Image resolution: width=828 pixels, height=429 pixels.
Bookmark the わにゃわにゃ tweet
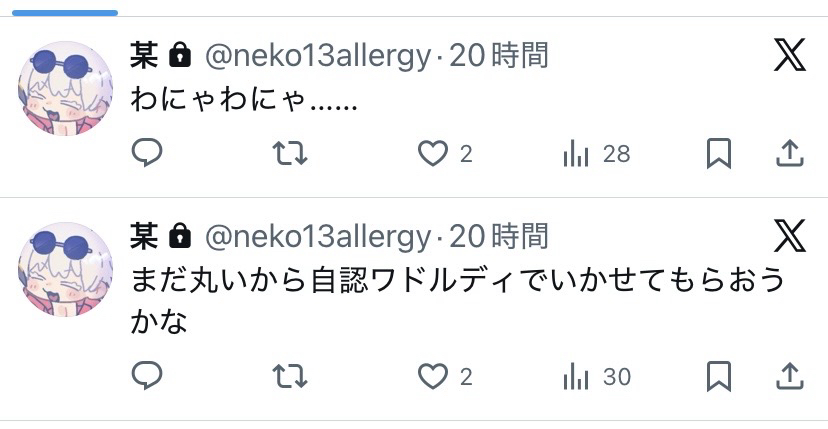(718, 153)
